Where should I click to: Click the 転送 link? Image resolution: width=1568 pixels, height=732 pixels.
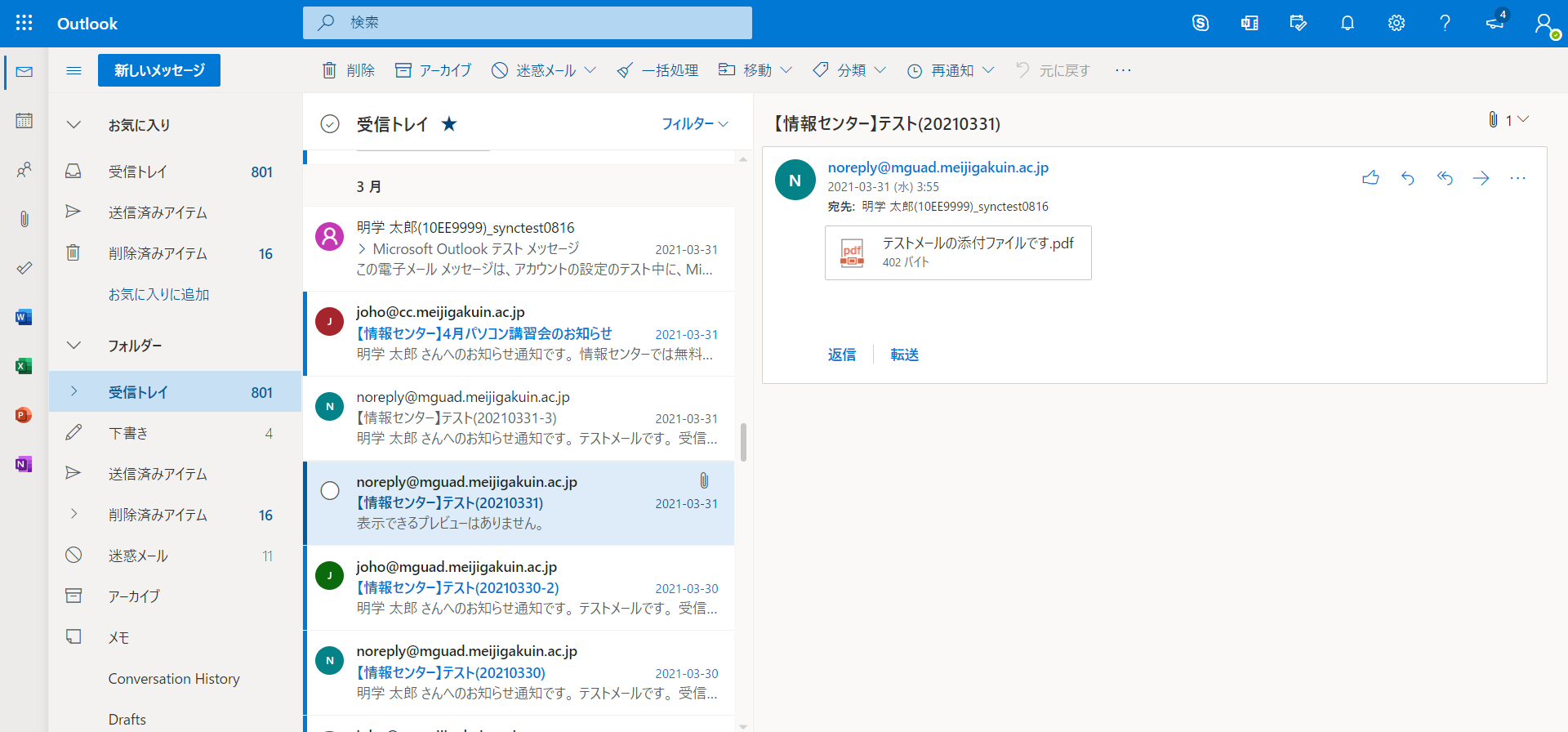pyautogui.click(x=904, y=355)
